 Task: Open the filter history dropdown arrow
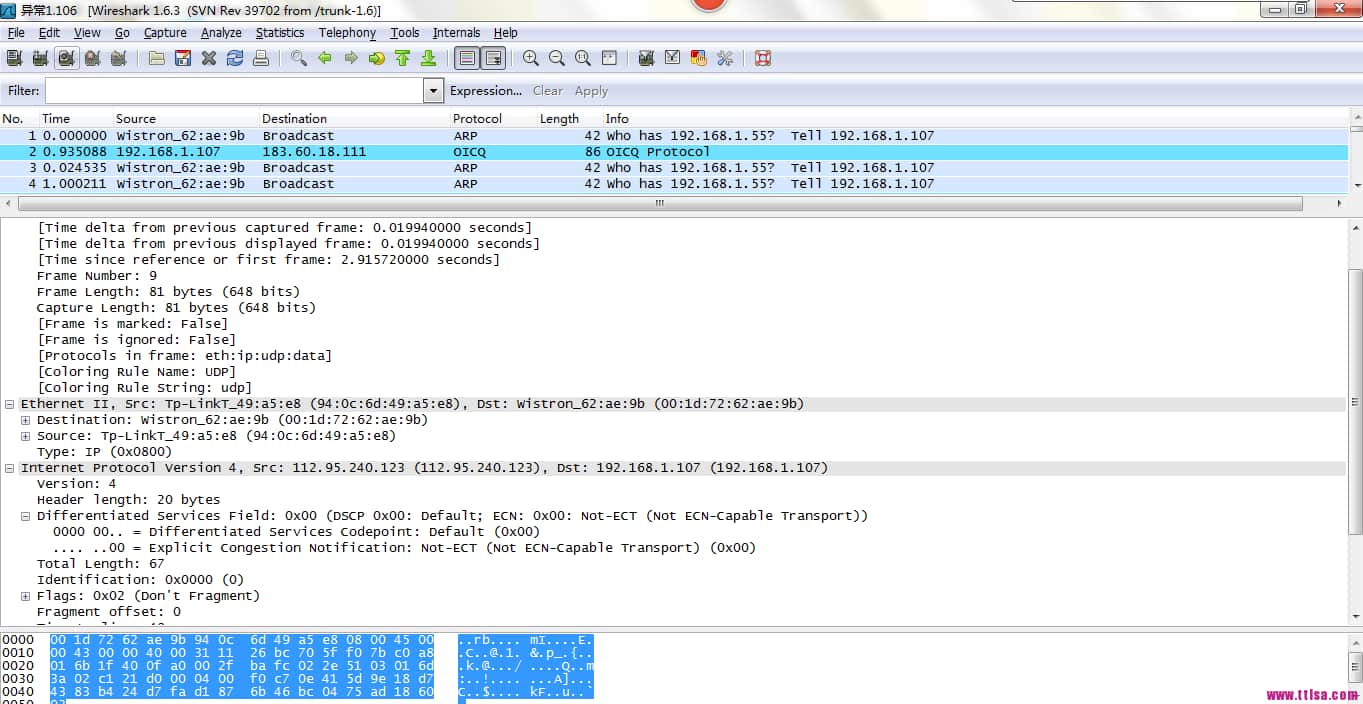click(x=433, y=91)
